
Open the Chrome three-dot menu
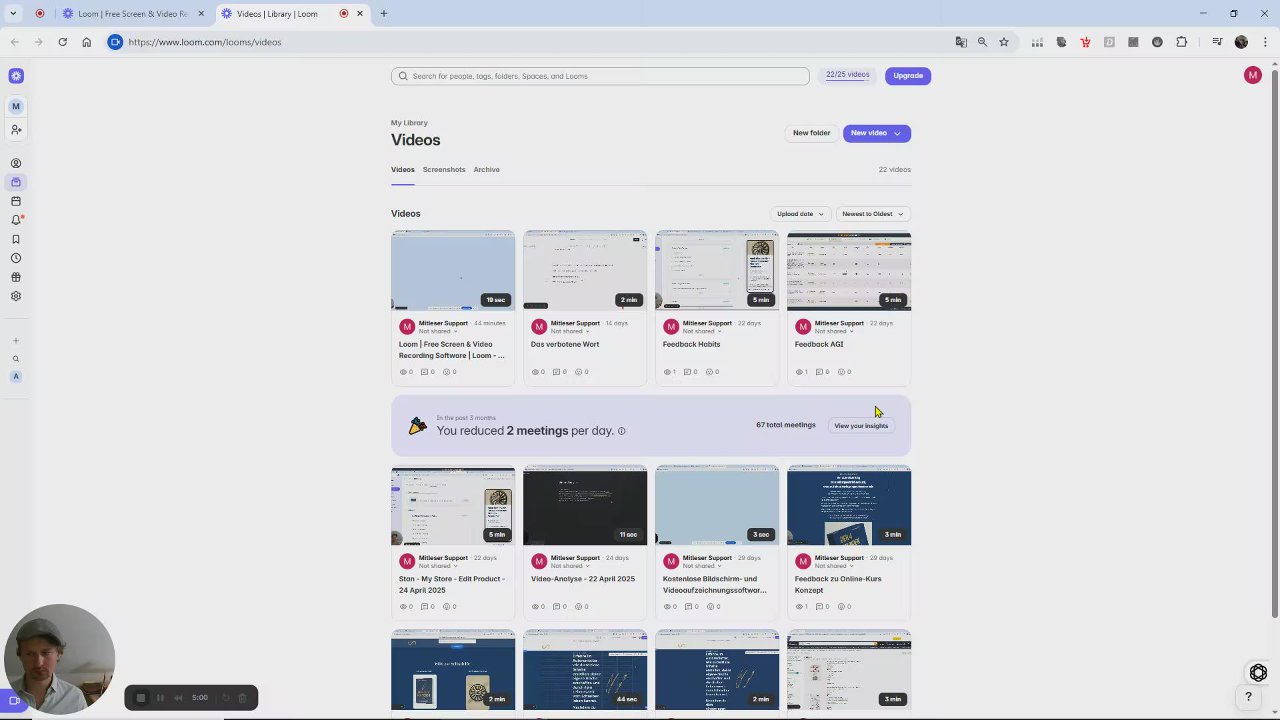(x=1265, y=42)
